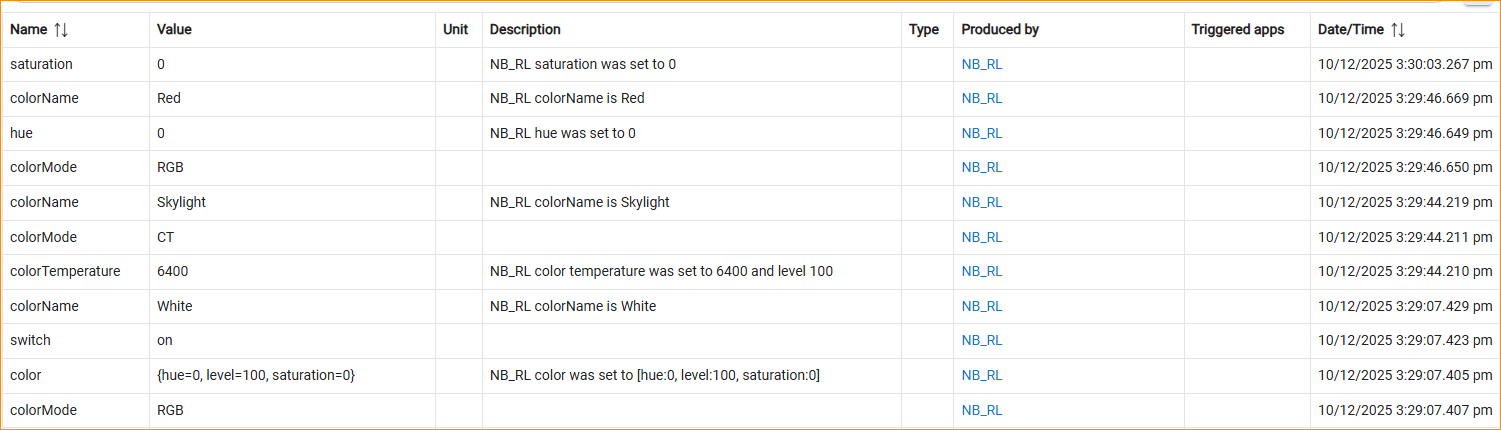1501x430 pixels.
Task: Open NB_RL link in the switch row
Action: coord(982,340)
